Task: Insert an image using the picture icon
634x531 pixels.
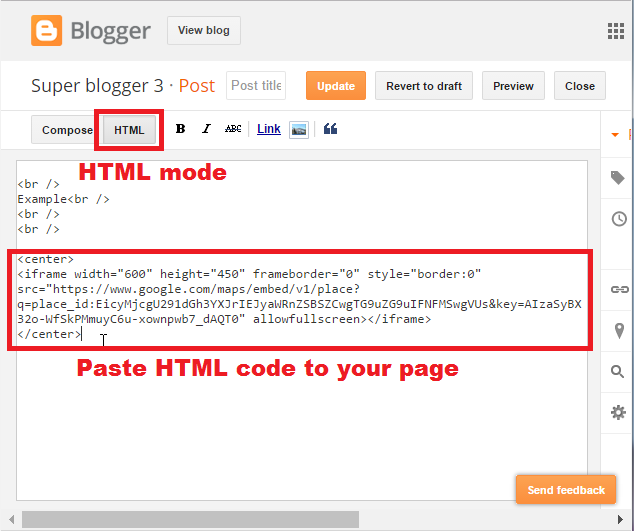Action: point(299,130)
